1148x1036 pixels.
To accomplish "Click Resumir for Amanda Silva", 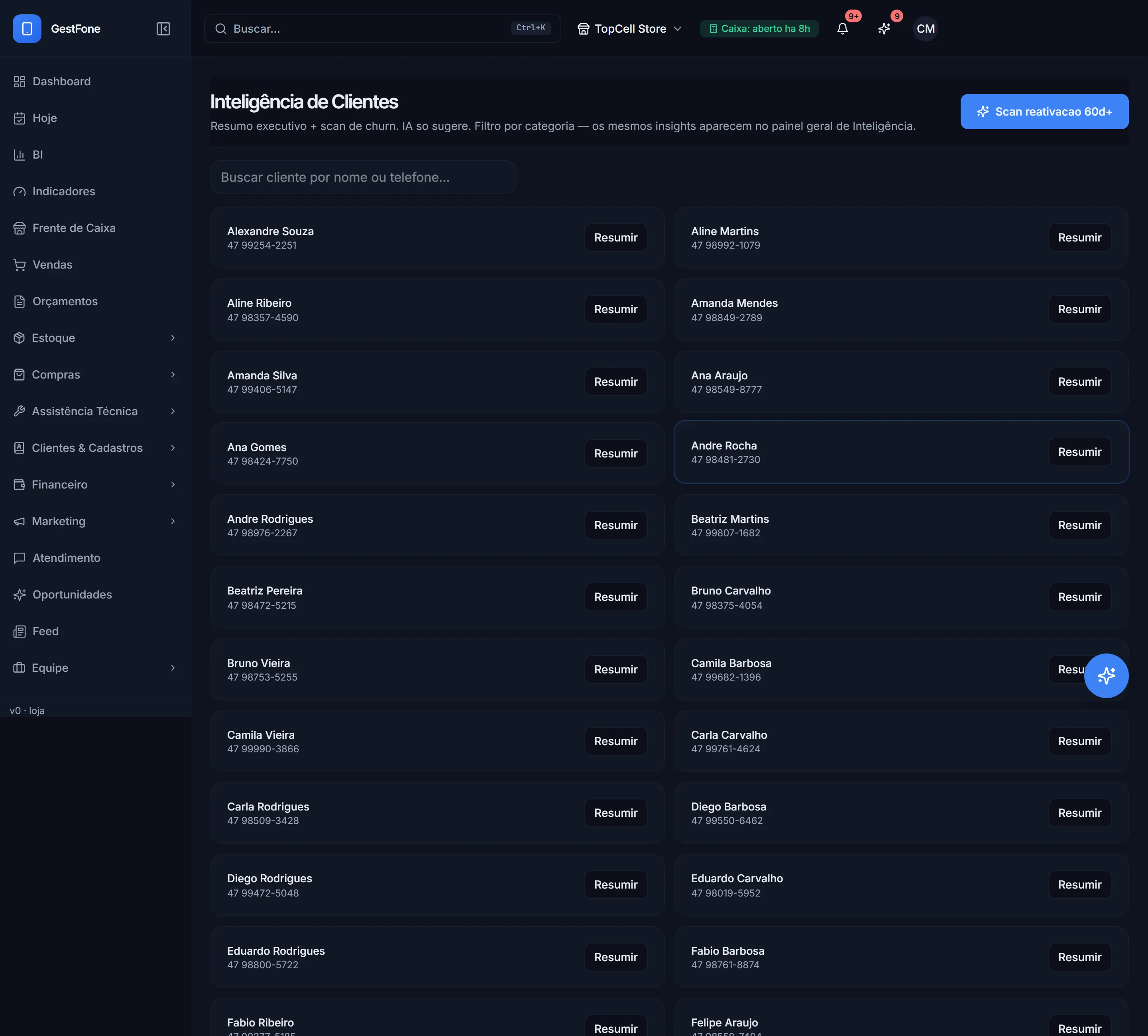I will (x=615, y=382).
